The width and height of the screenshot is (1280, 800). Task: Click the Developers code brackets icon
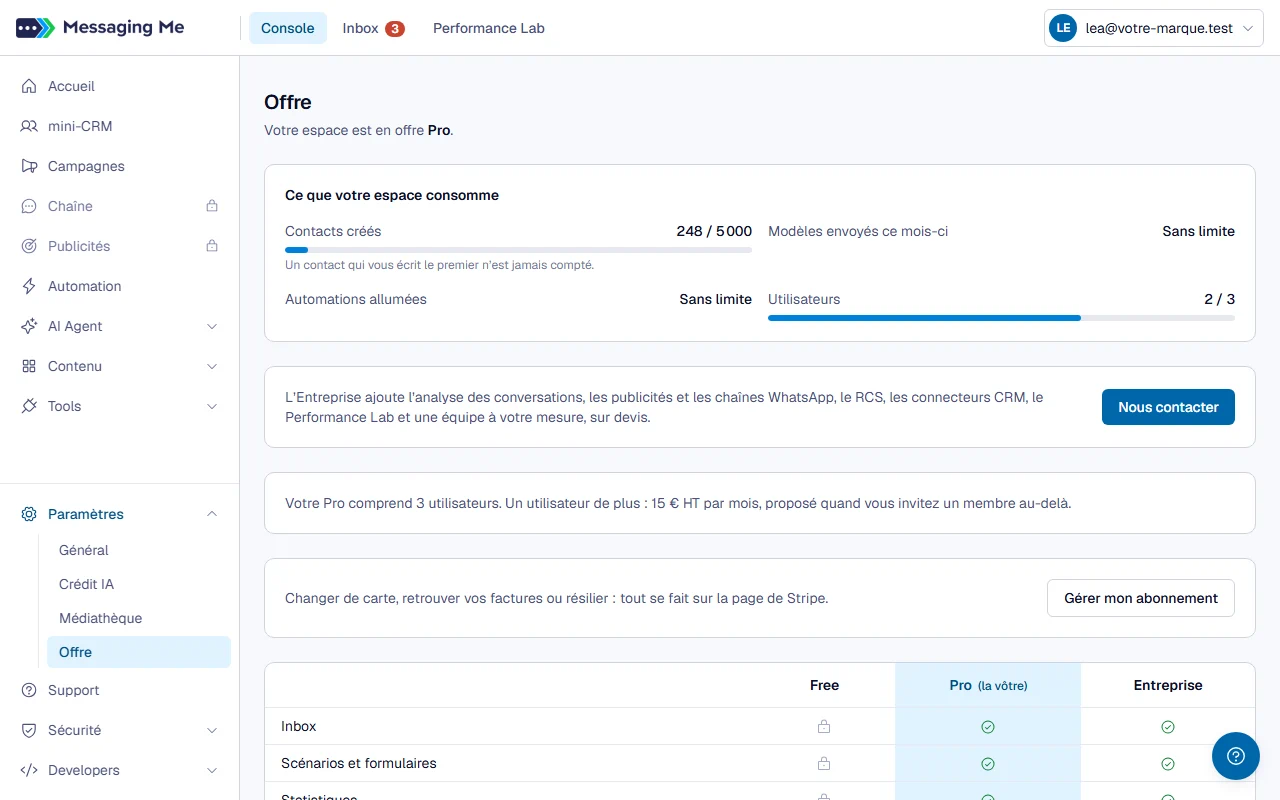click(29, 770)
